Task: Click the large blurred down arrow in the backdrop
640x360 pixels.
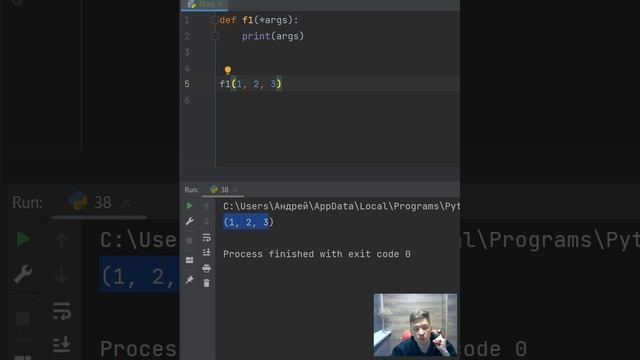Action: (x=62, y=274)
